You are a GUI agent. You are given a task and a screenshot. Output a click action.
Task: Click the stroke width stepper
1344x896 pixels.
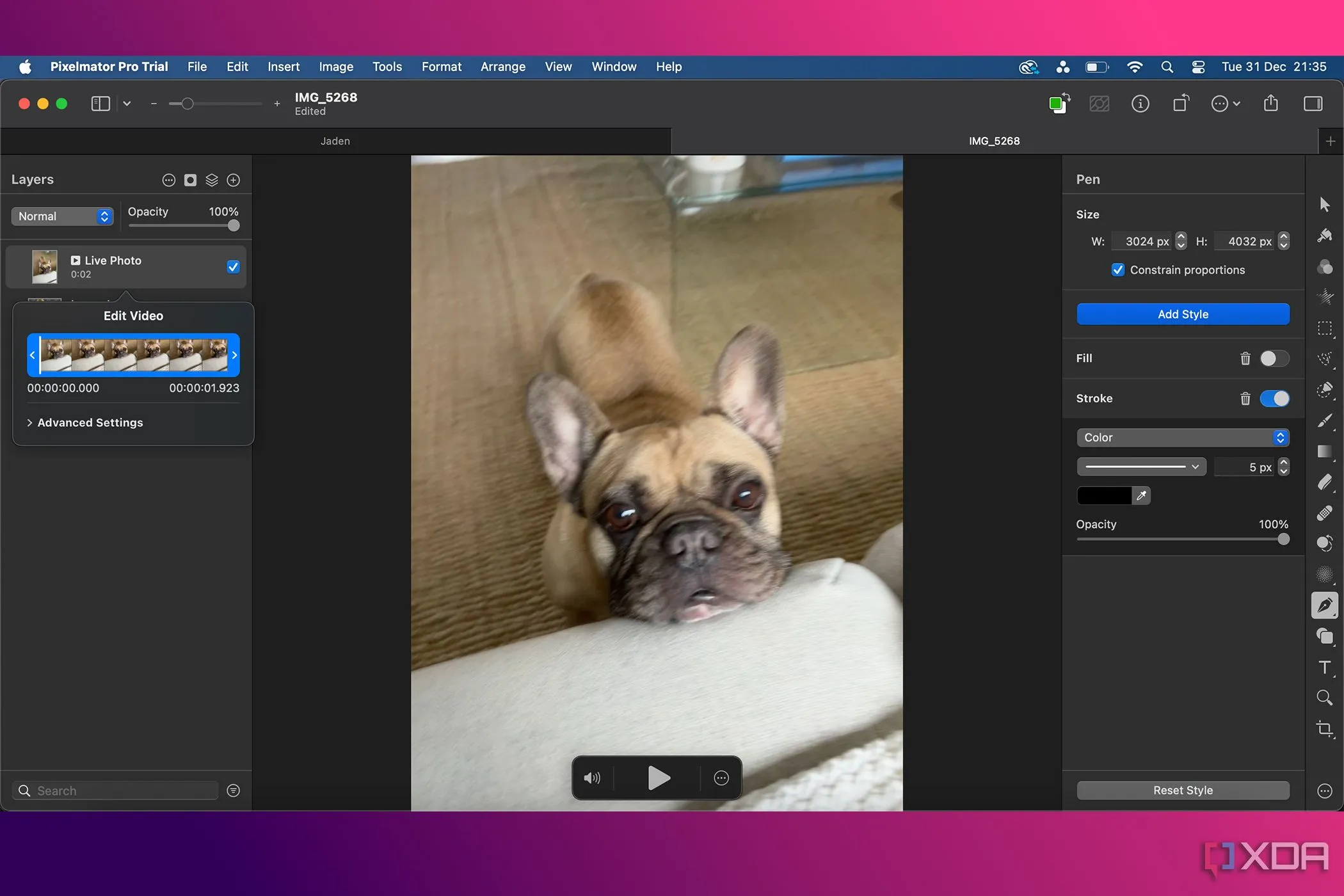click(1283, 467)
